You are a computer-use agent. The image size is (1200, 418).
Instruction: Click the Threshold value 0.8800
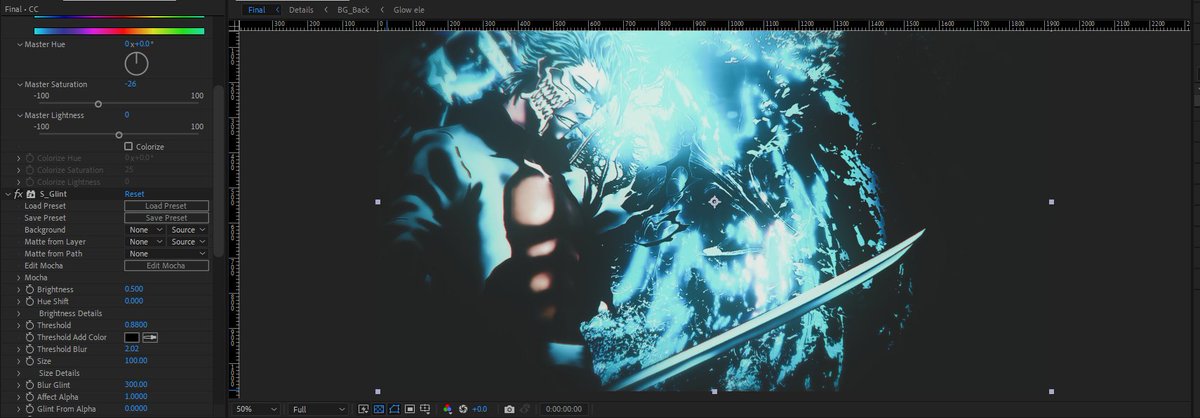pyautogui.click(x=136, y=325)
